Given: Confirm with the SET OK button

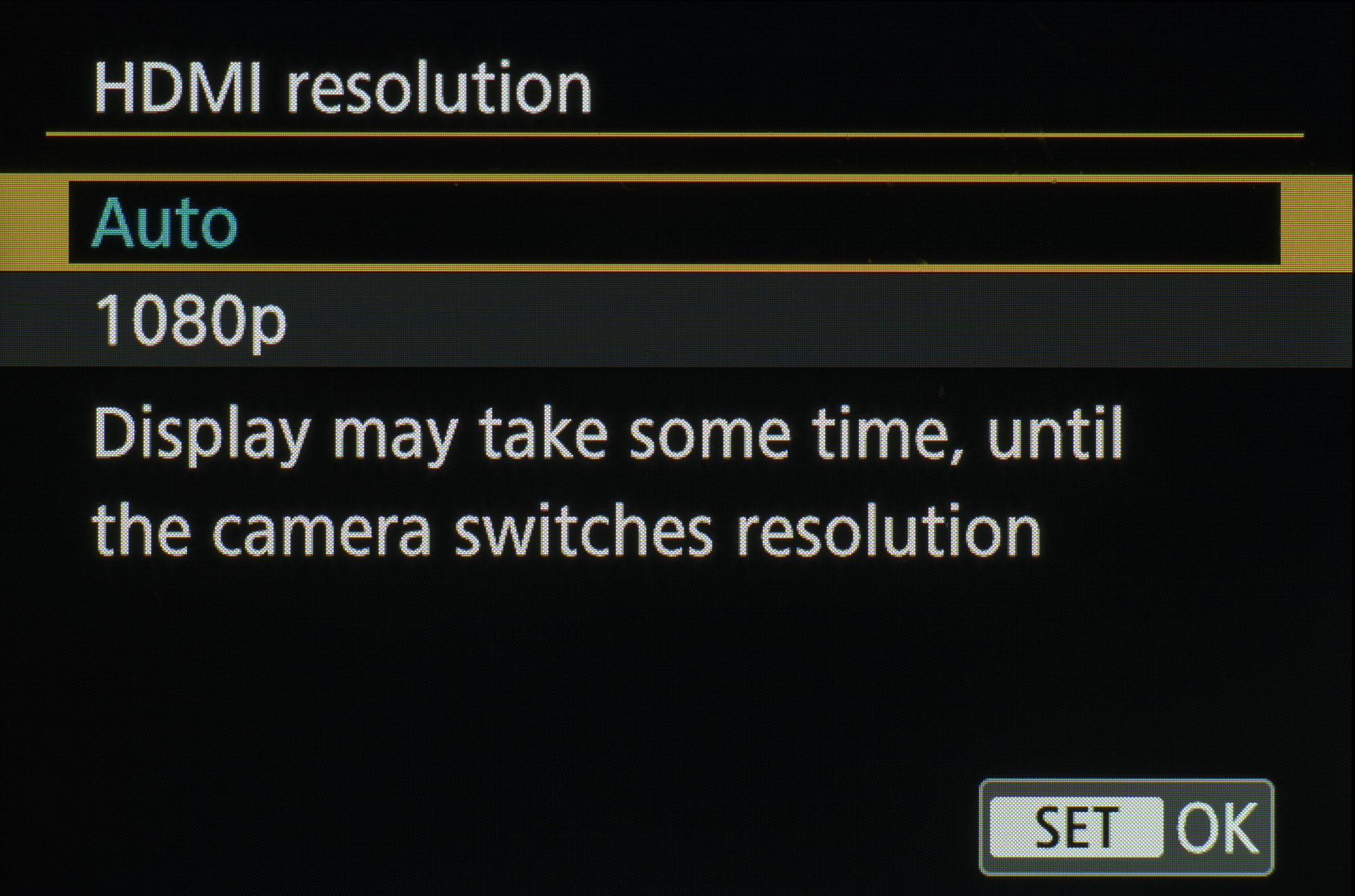Looking at the screenshot, I should pos(1126,827).
